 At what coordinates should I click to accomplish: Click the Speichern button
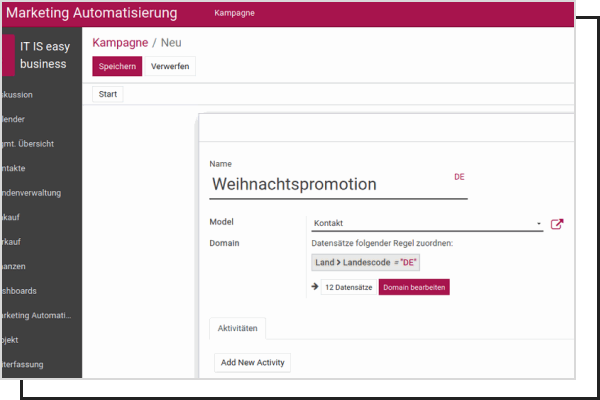tap(116, 66)
